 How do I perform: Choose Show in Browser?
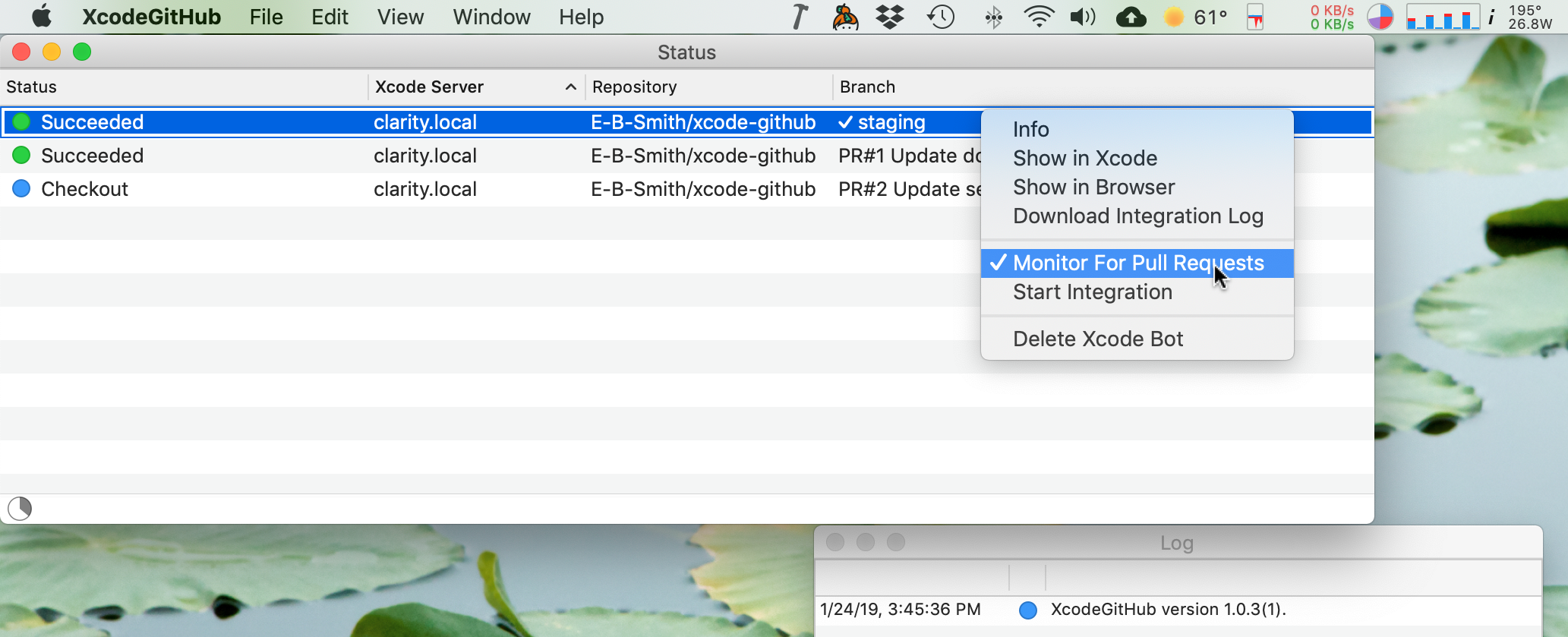pyautogui.click(x=1137, y=187)
